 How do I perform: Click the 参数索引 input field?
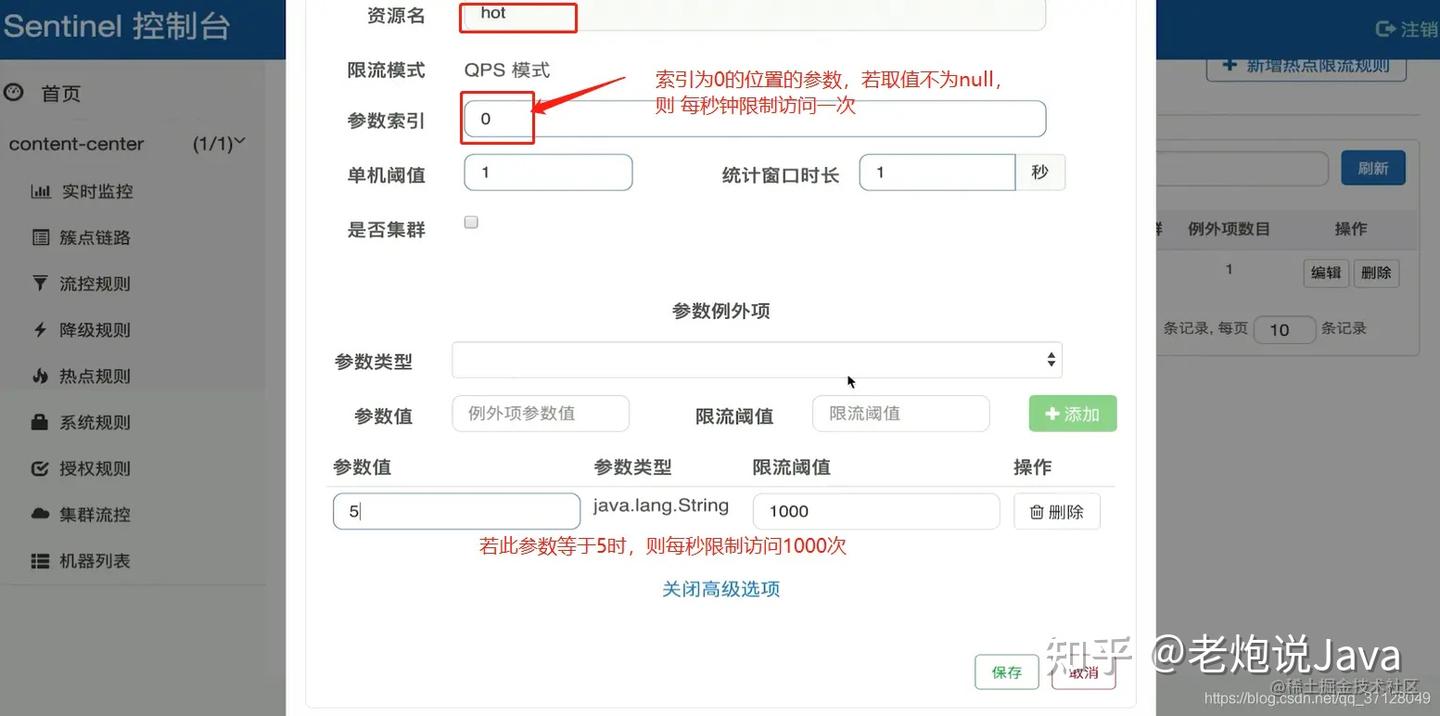tap(755, 118)
